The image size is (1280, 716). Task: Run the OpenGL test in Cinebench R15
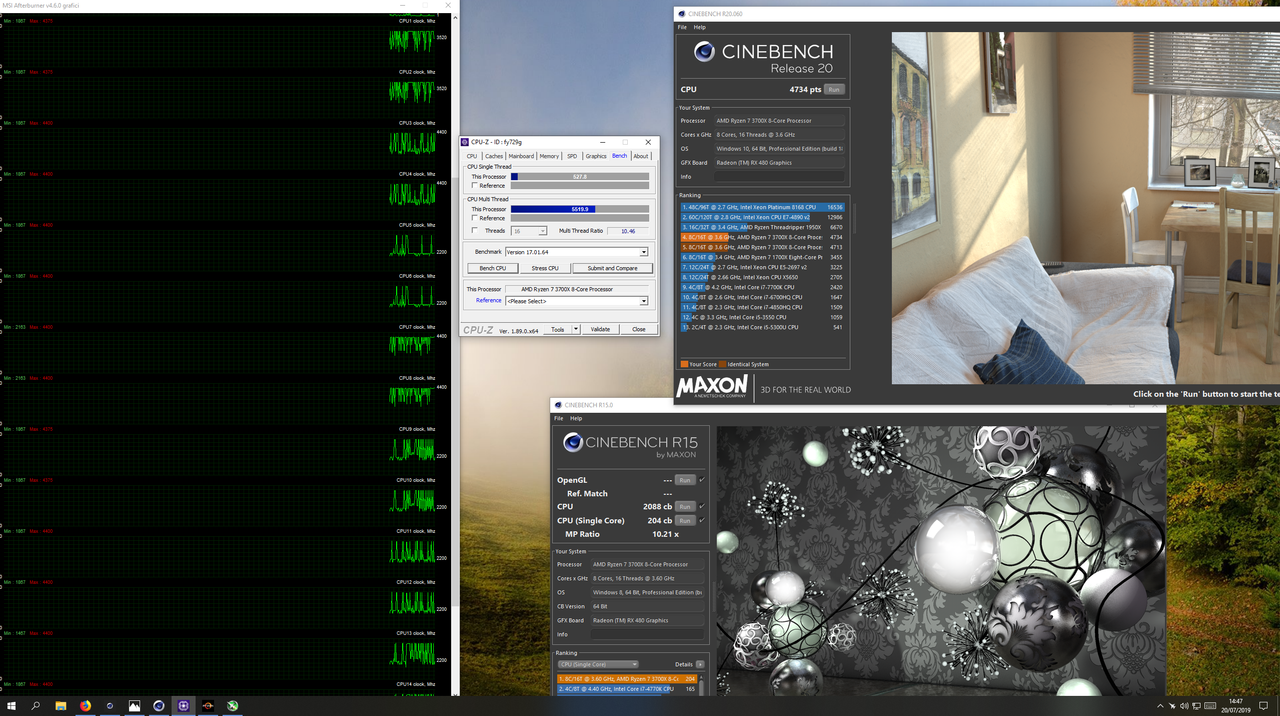point(685,480)
